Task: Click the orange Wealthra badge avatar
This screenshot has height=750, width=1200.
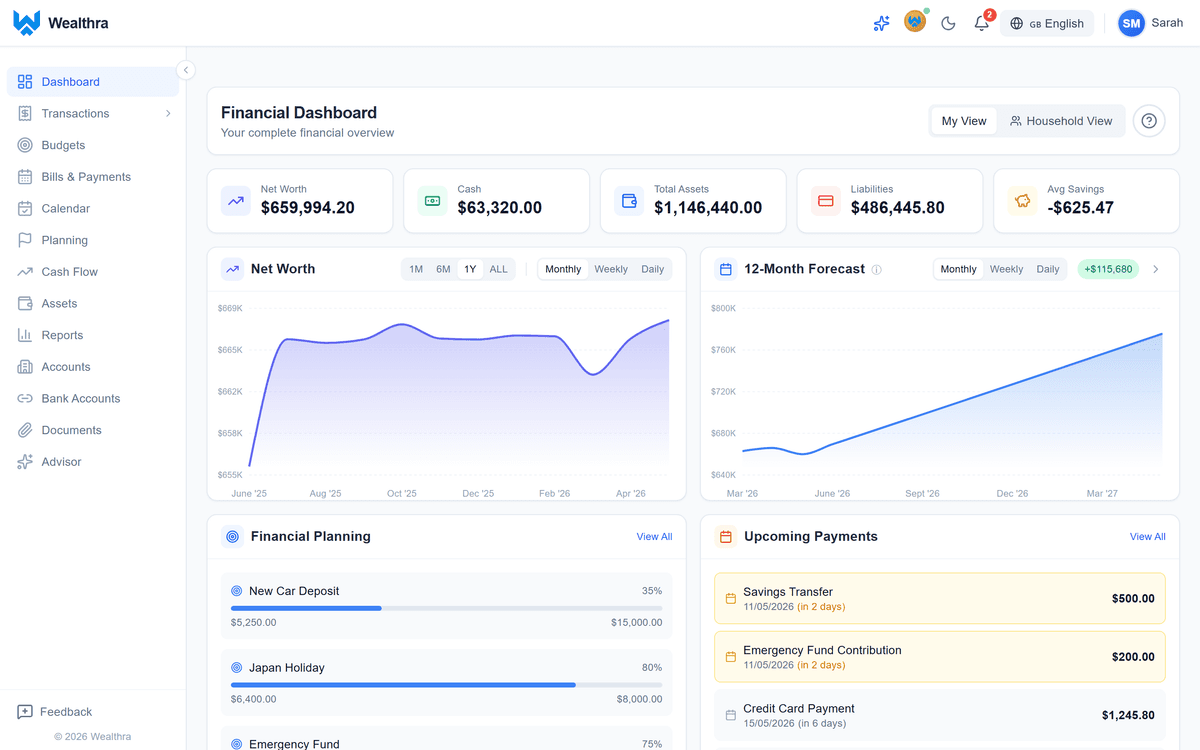Action: pyautogui.click(x=915, y=21)
